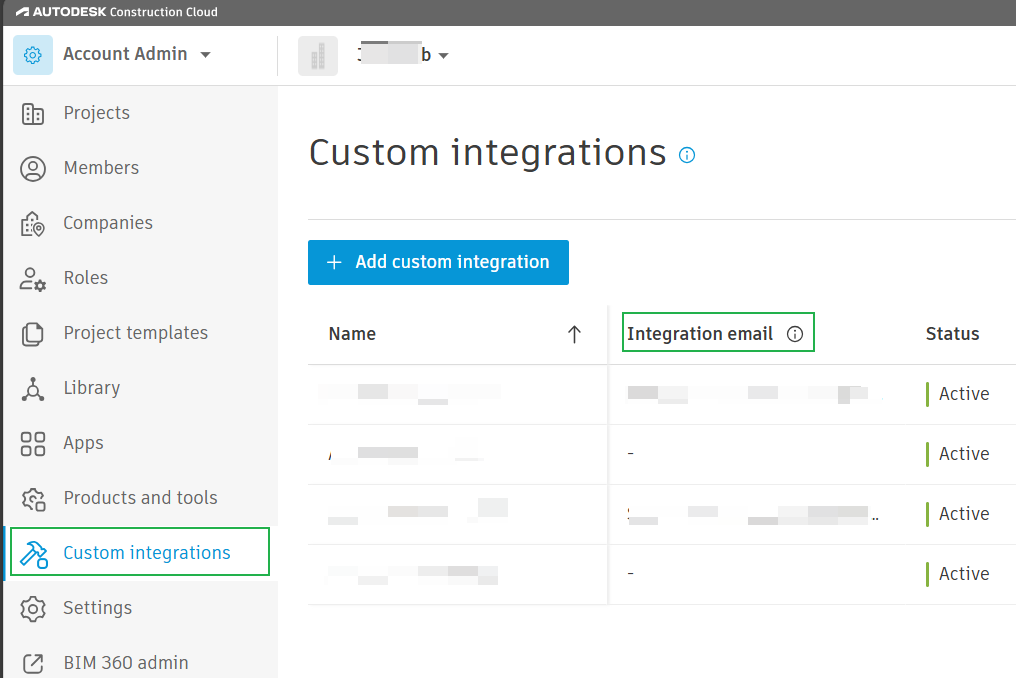The width and height of the screenshot is (1016, 678).
Task: Sort by Name using the arrow
Action: [574, 335]
